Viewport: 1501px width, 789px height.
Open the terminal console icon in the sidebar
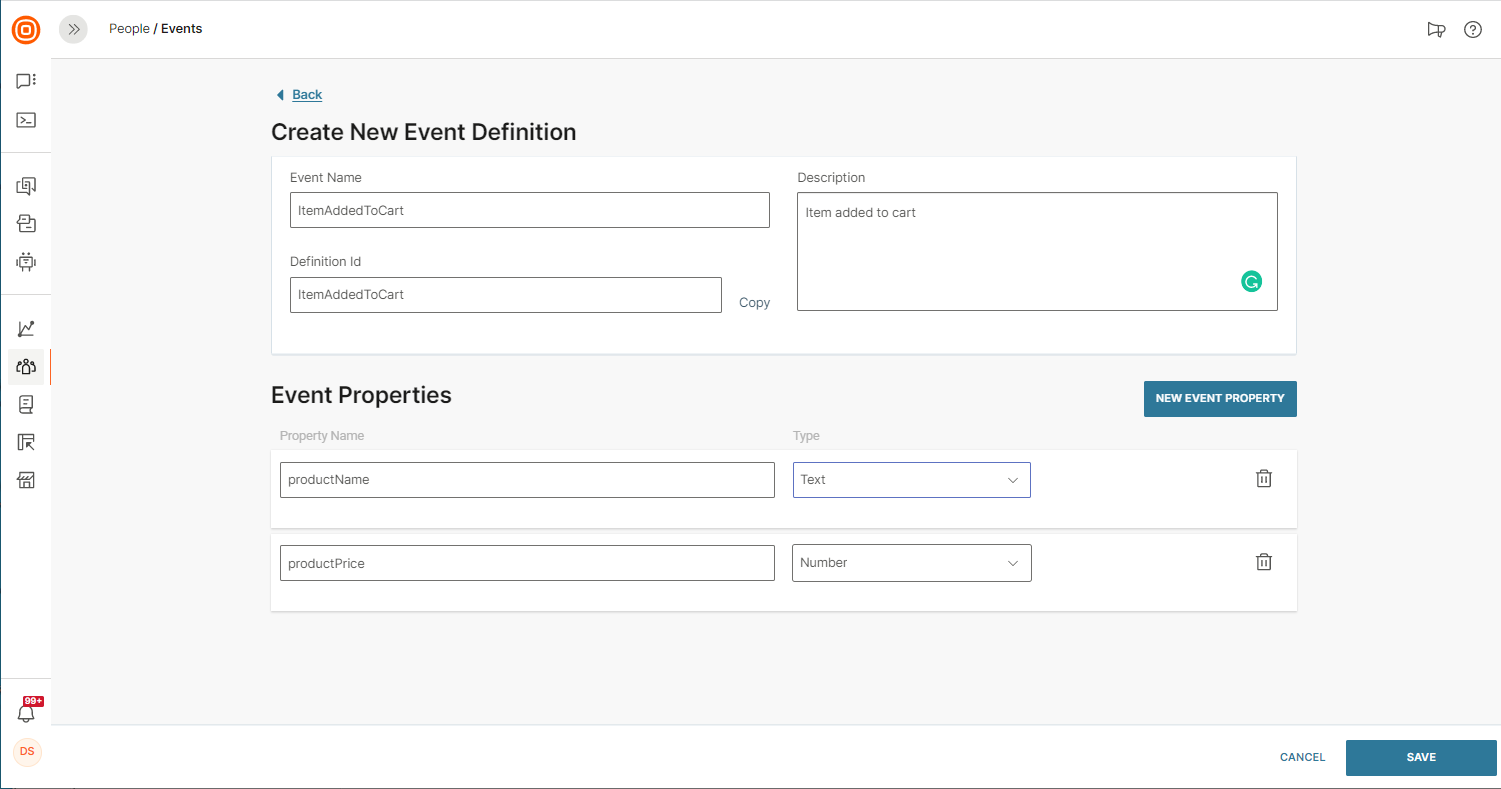tap(26, 120)
